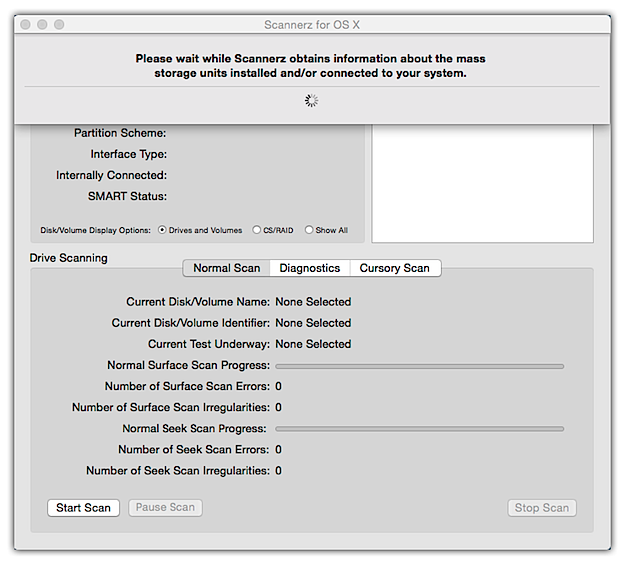Click the 'Number of Seek Scan Irregularities:' value 0

coord(279,471)
